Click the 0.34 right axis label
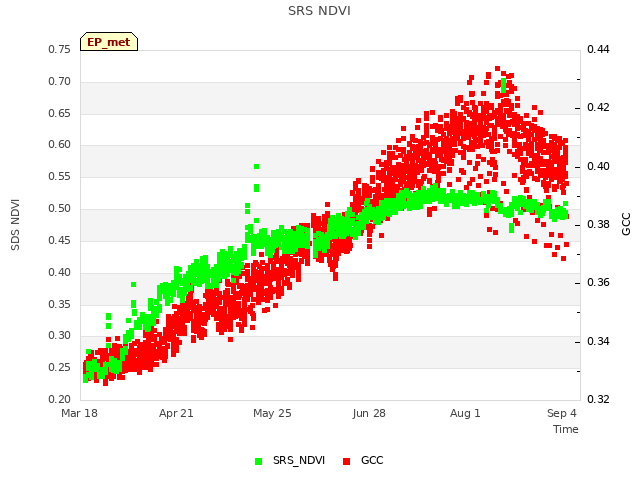This screenshot has width=640, height=480. point(598,341)
